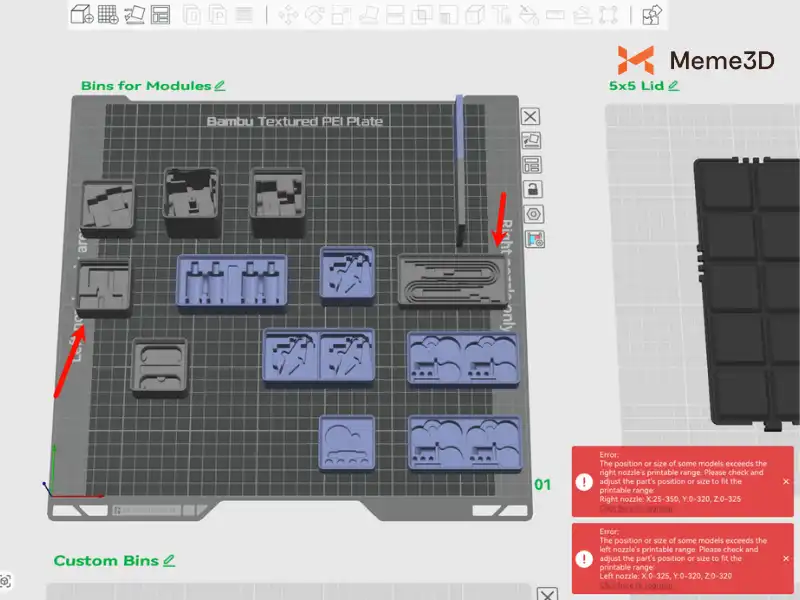The width and height of the screenshot is (800, 600).
Task: Remove plate with the X icon
Action: (x=531, y=117)
